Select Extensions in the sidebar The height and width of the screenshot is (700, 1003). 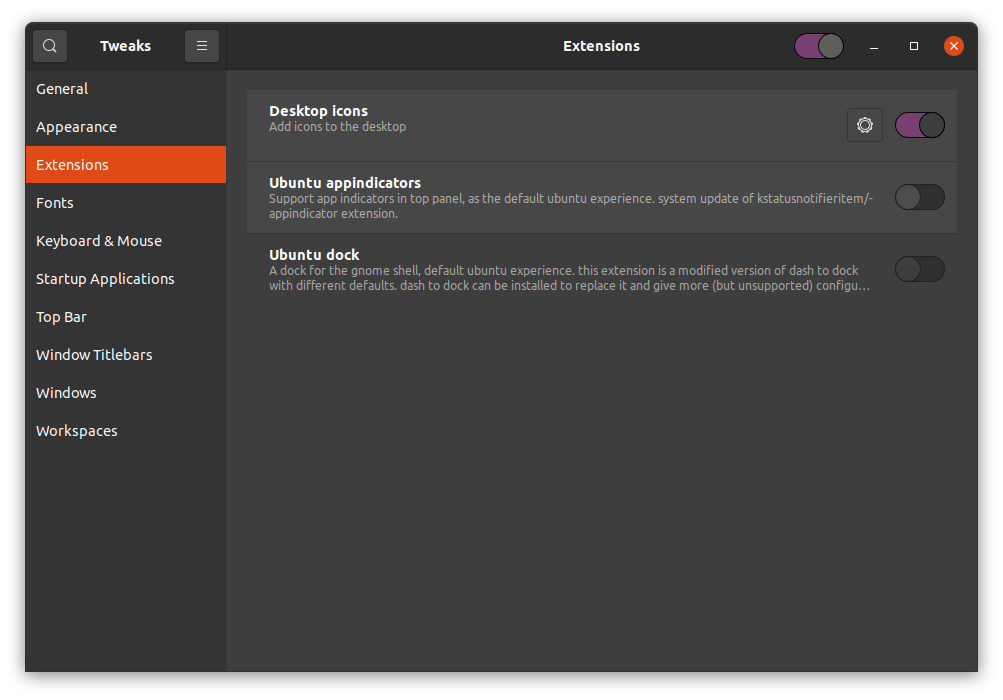(x=126, y=164)
